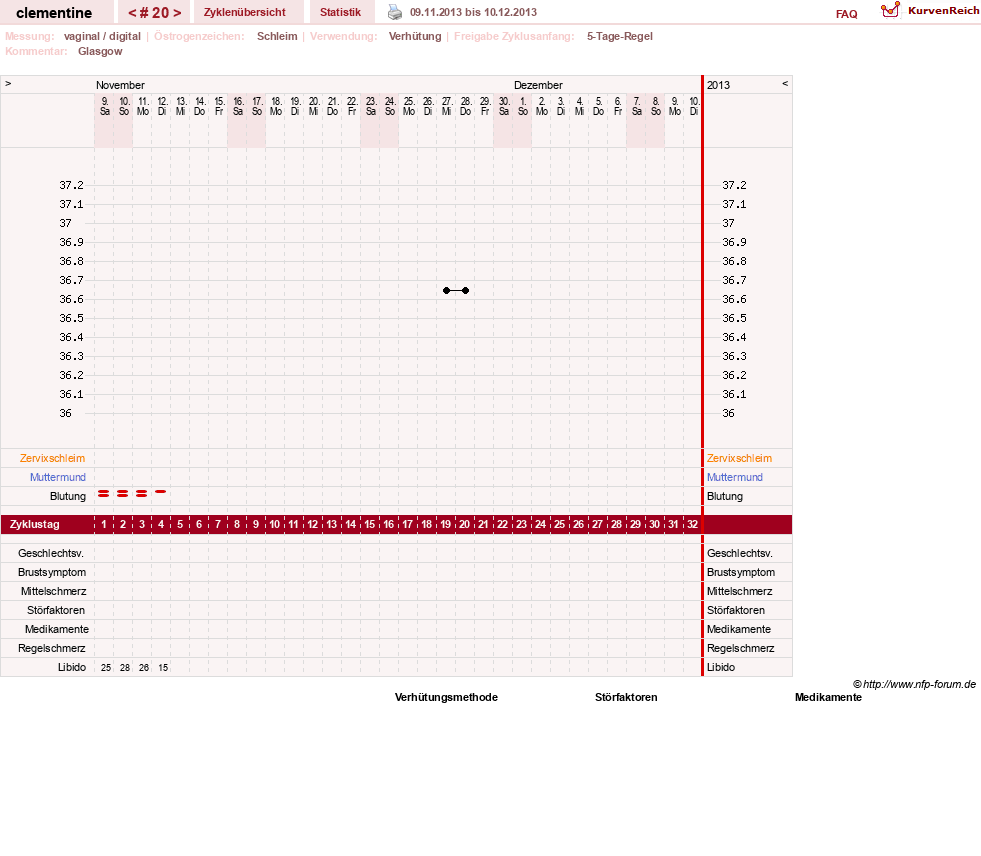Click the < arrow right of the 2013 header

pos(785,83)
